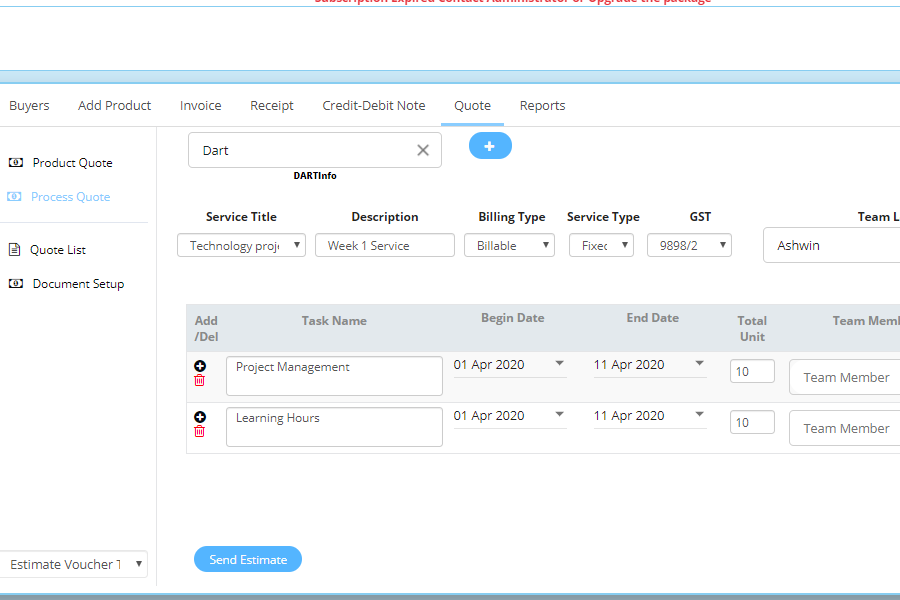Edit the Project Management task name field
Screen dimensions: 900x600
(x=334, y=376)
